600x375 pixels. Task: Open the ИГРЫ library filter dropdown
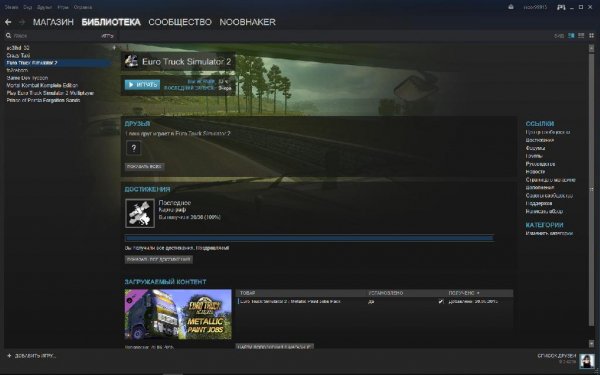(x=108, y=36)
